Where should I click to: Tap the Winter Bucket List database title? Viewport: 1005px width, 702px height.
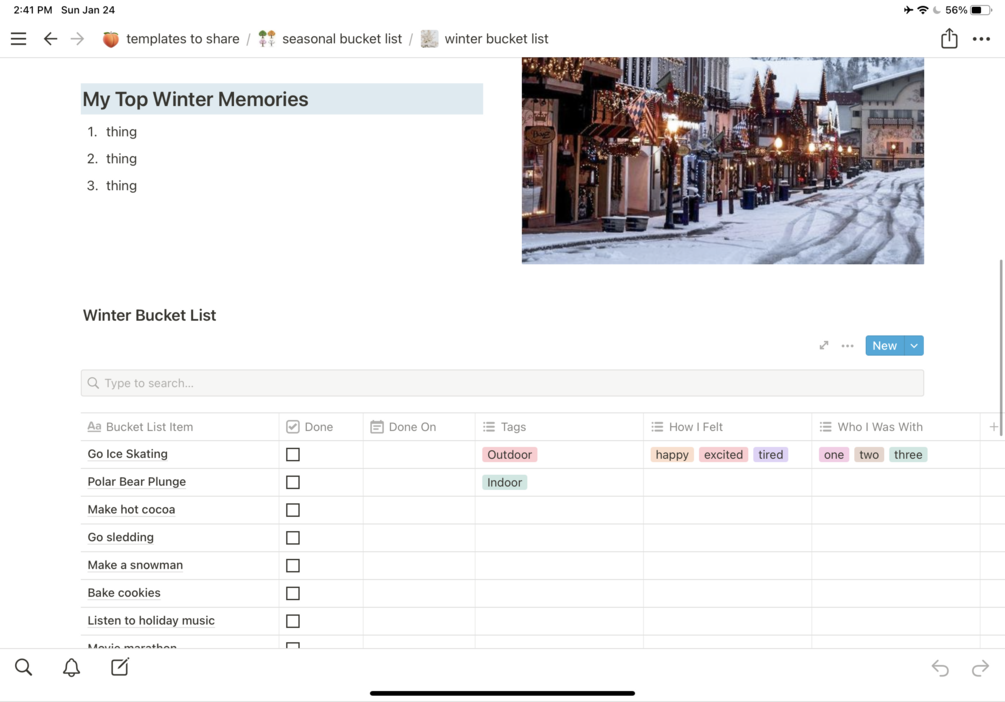pos(149,315)
